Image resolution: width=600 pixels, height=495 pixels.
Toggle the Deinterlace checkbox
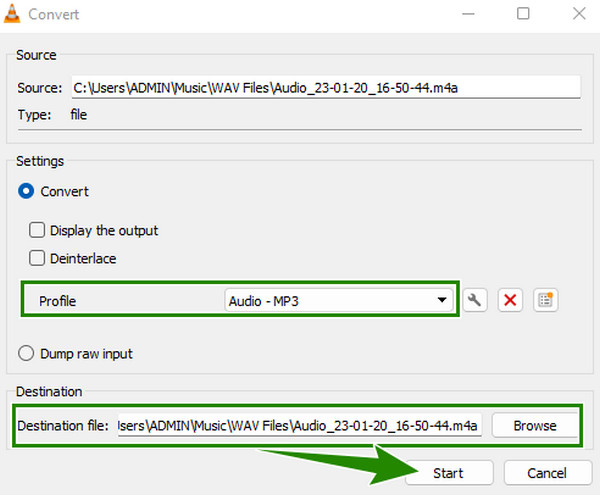tap(37, 258)
